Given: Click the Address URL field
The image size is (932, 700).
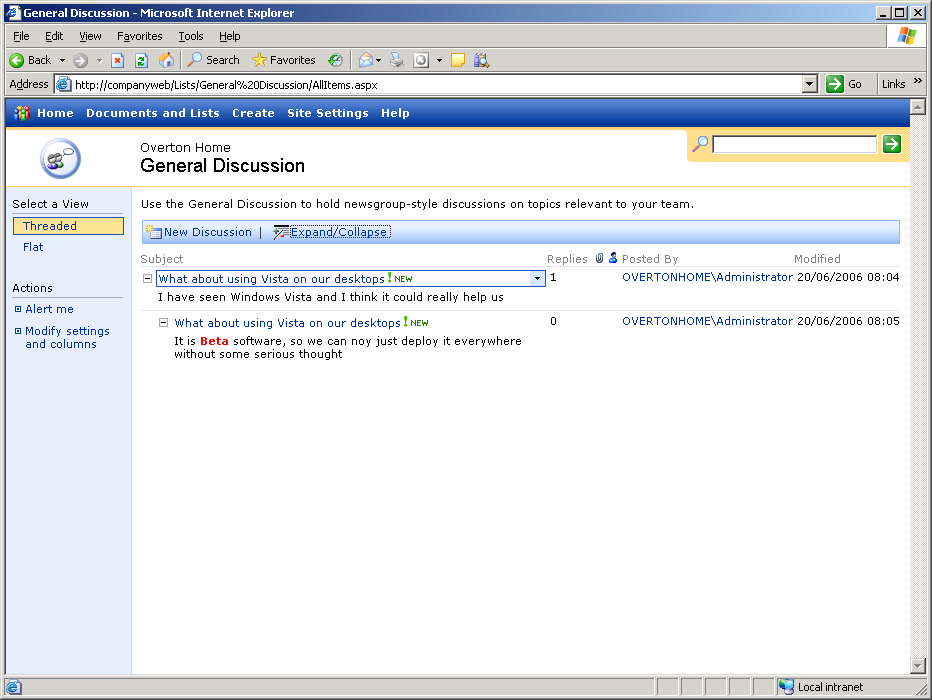Looking at the screenshot, I should click(x=437, y=84).
